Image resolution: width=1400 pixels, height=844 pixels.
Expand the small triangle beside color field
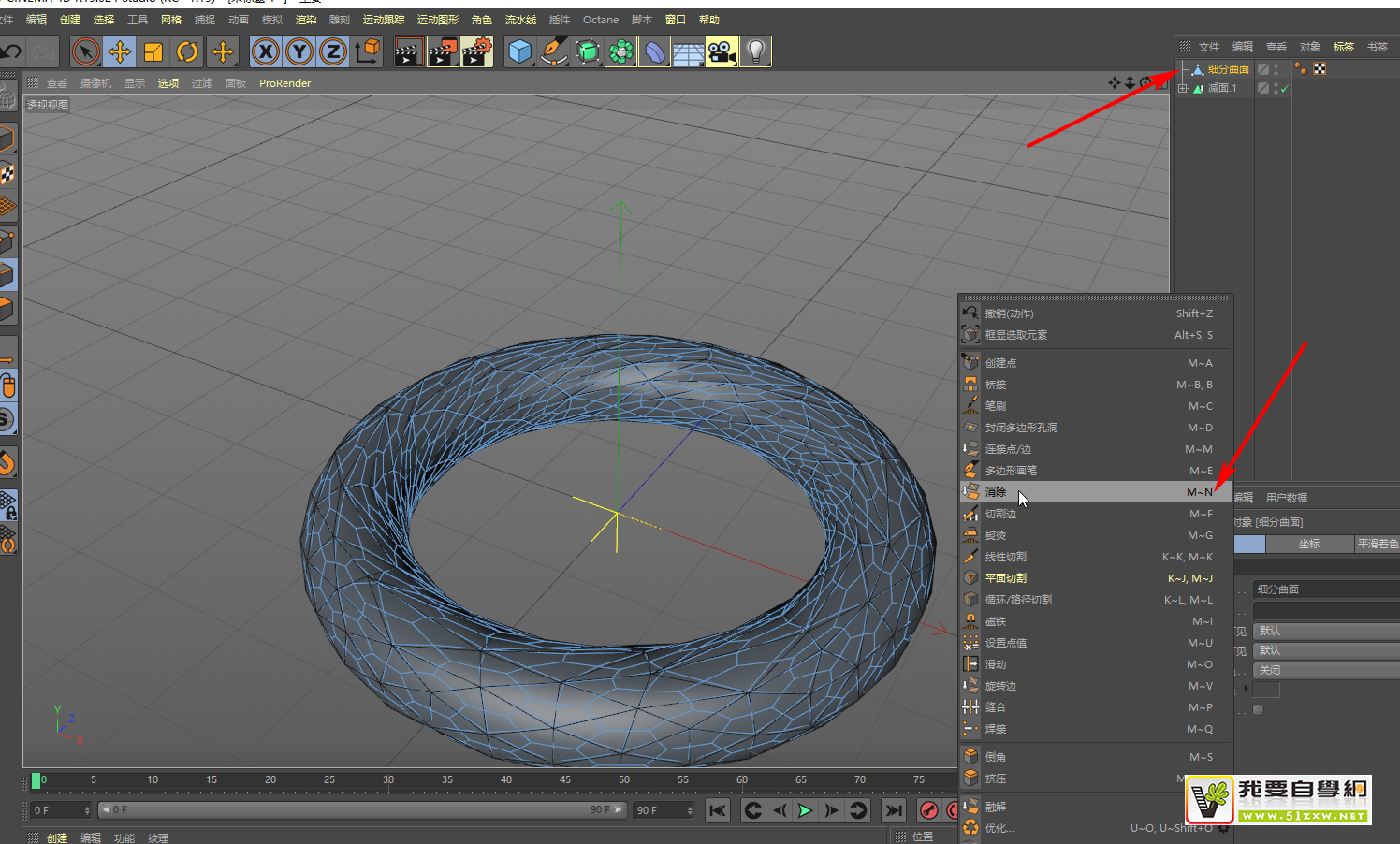pos(1246,689)
